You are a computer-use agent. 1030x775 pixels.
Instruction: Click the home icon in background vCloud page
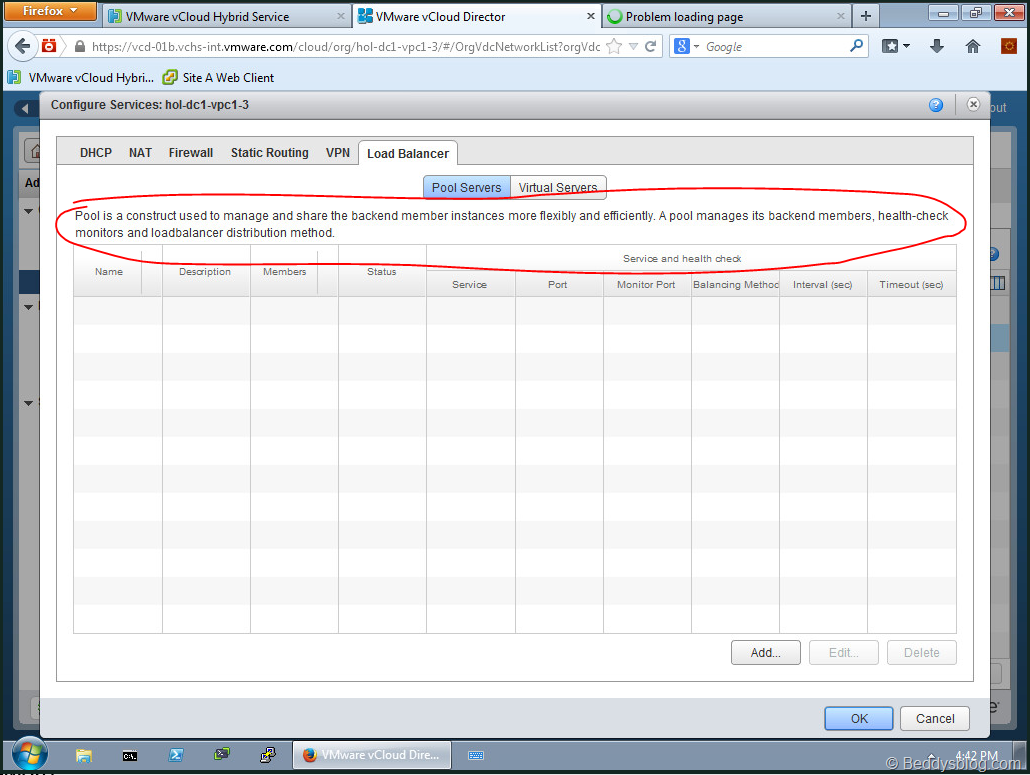click(x=34, y=151)
